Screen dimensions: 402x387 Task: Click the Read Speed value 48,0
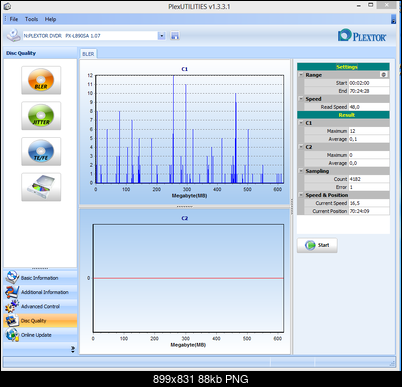coord(369,107)
